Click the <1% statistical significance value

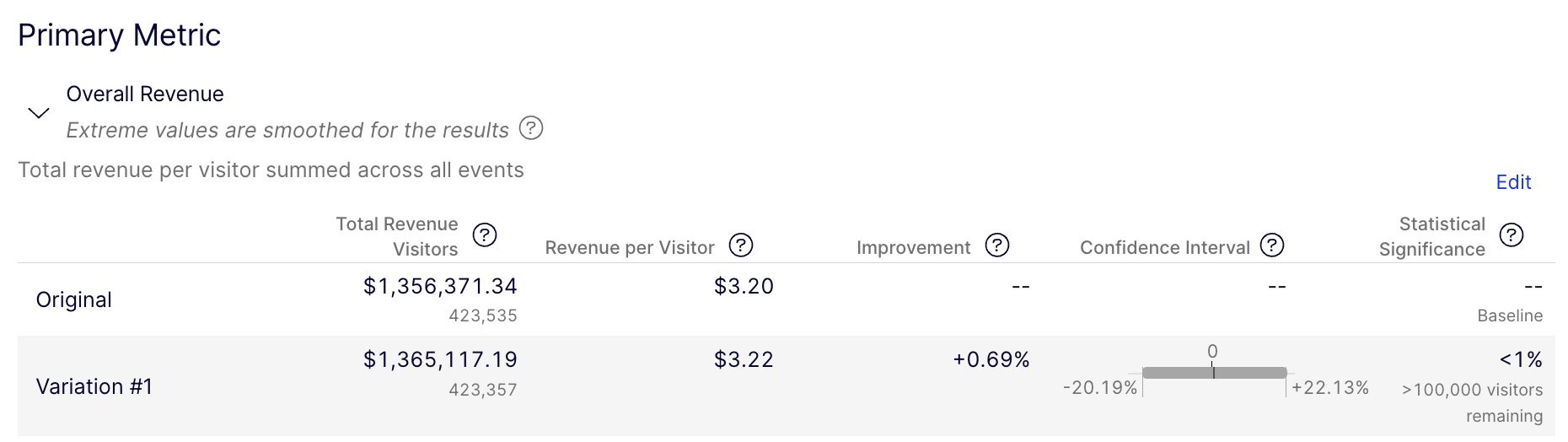click(x=1521, y=360)
